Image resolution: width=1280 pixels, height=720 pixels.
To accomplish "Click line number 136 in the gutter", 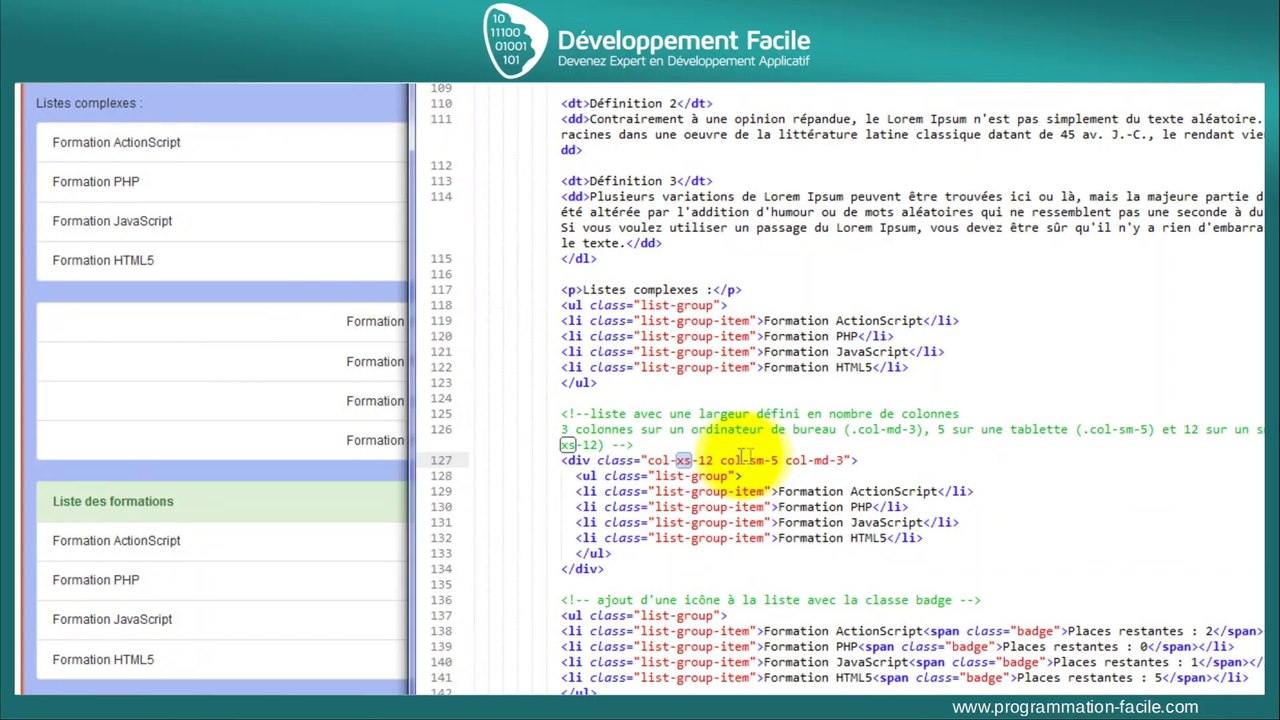I will [441, 600].
